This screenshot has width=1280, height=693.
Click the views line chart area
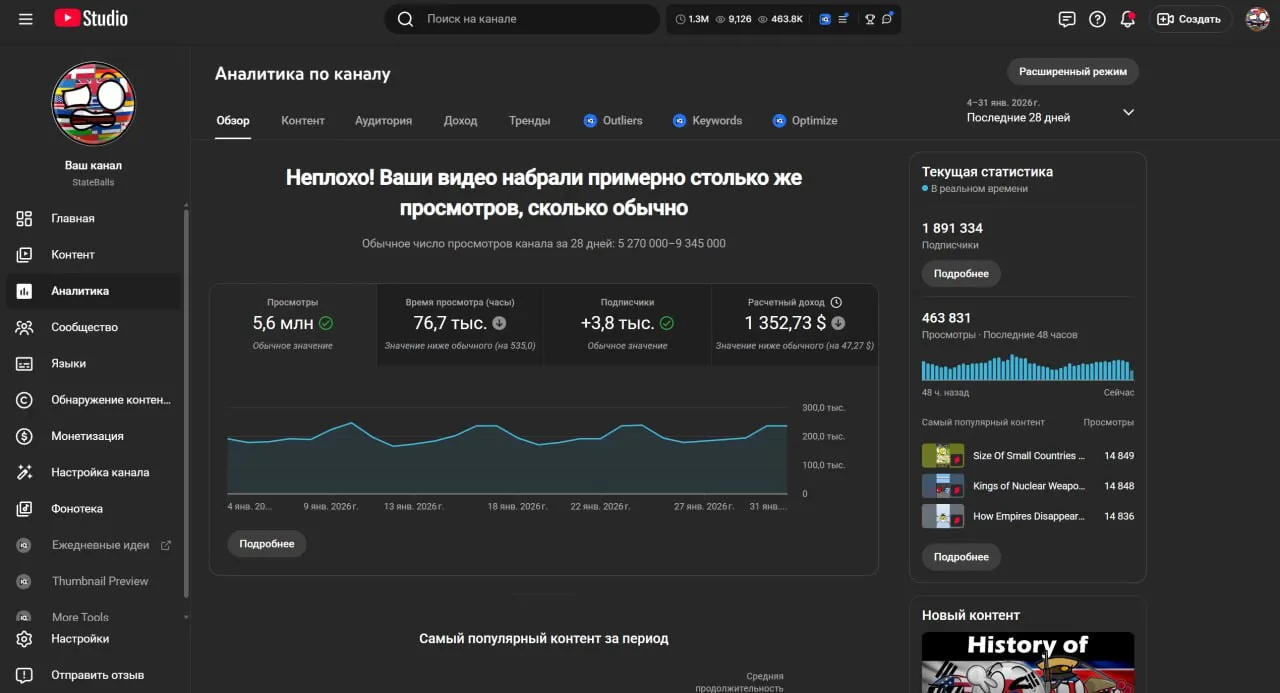pos(507,452)
